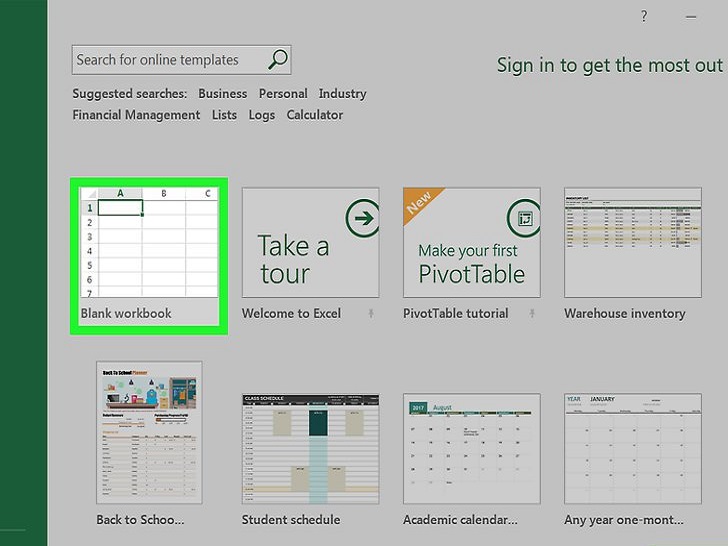728x546 pixels.
Task: Click the Back to Schoo... label
Action: [x=140, y=520]
